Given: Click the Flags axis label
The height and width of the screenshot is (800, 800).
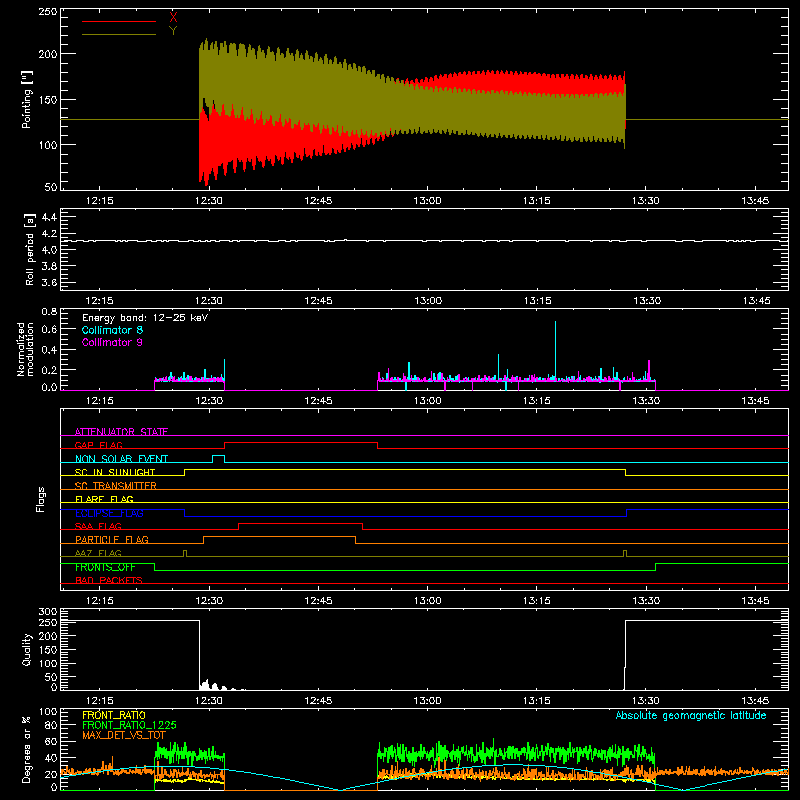Looking at the screenshot, I should tap(40, 499).
